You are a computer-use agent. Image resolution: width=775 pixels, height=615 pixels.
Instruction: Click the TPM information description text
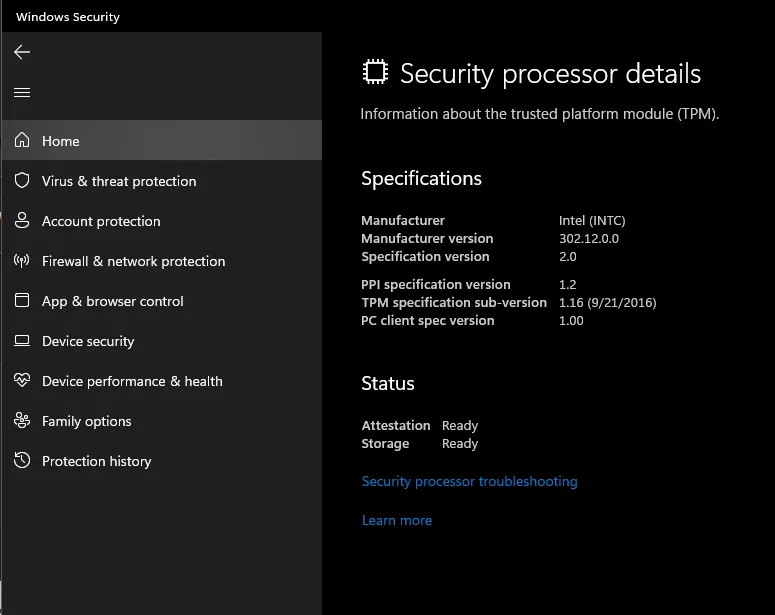point(540,114)
